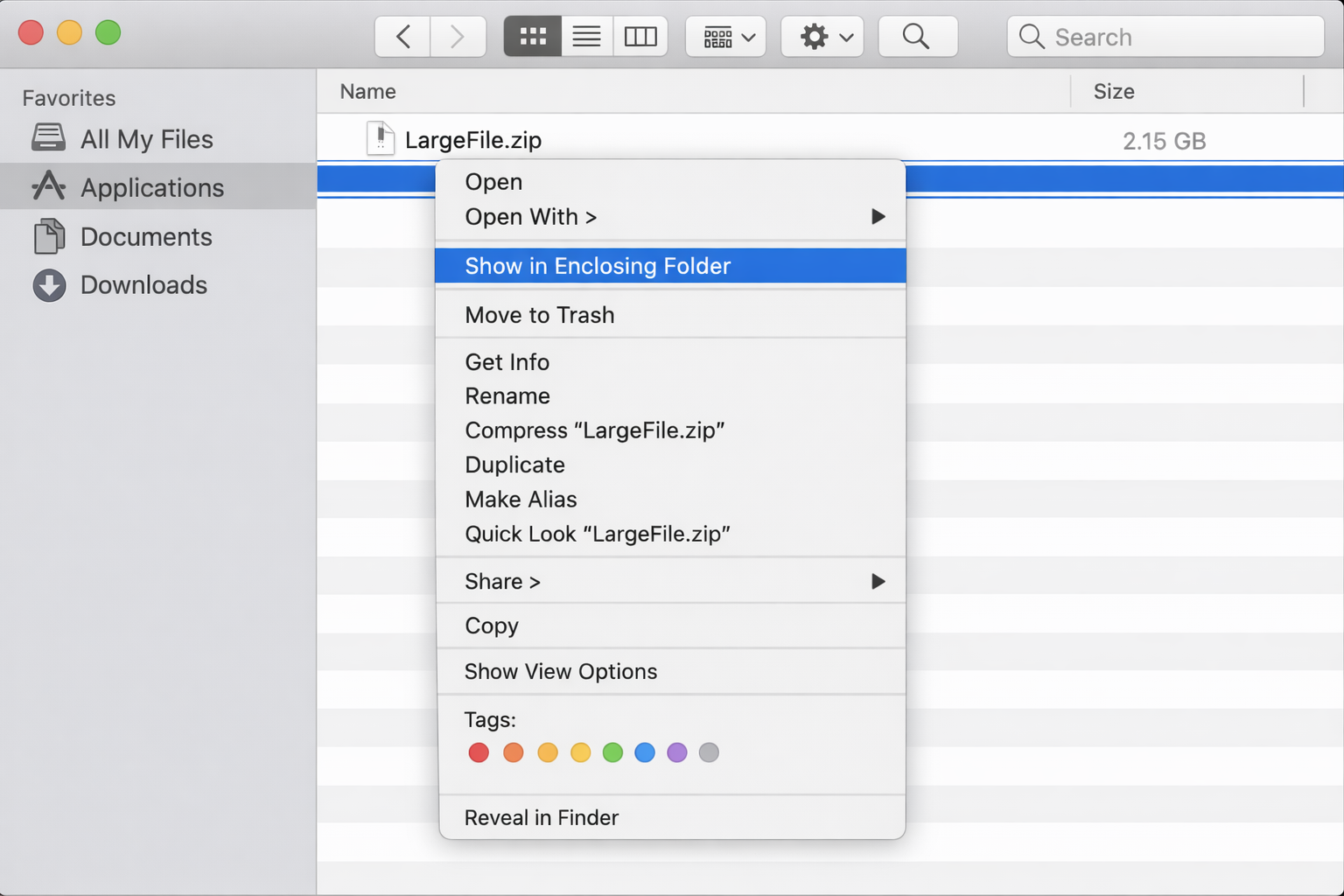Choose Share in the context menu
Viewport: 1344px width, 896px height.
[670, 582]
